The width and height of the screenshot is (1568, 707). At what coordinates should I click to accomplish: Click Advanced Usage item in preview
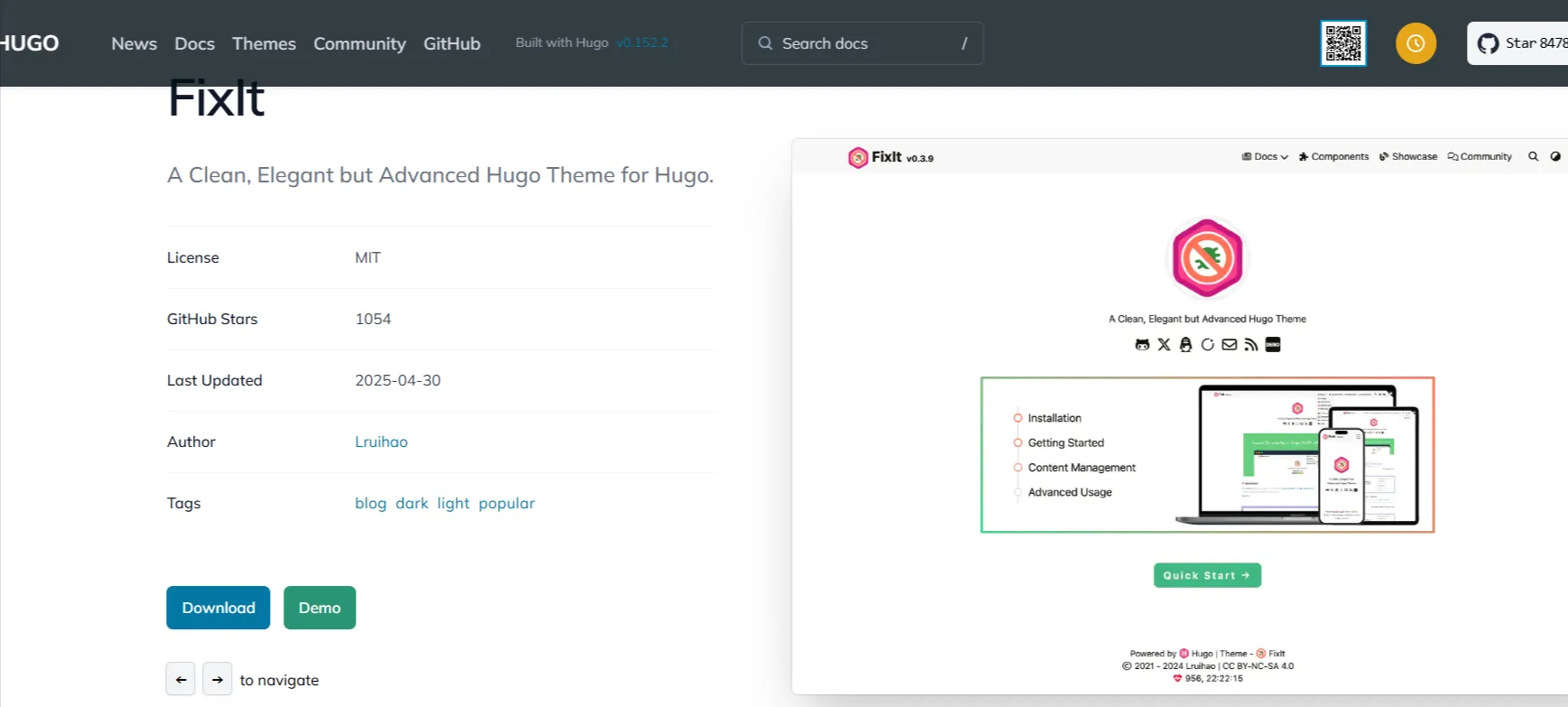tap(1070, 492)
